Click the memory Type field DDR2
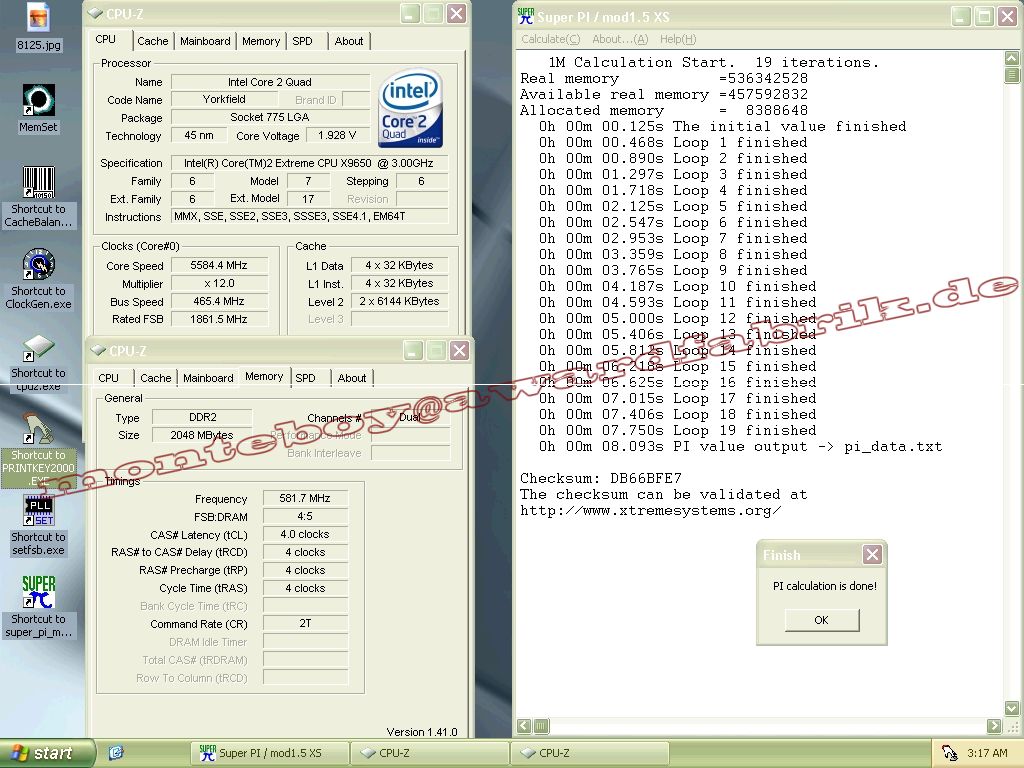The image size is (1024, 768). coord(202,417)
